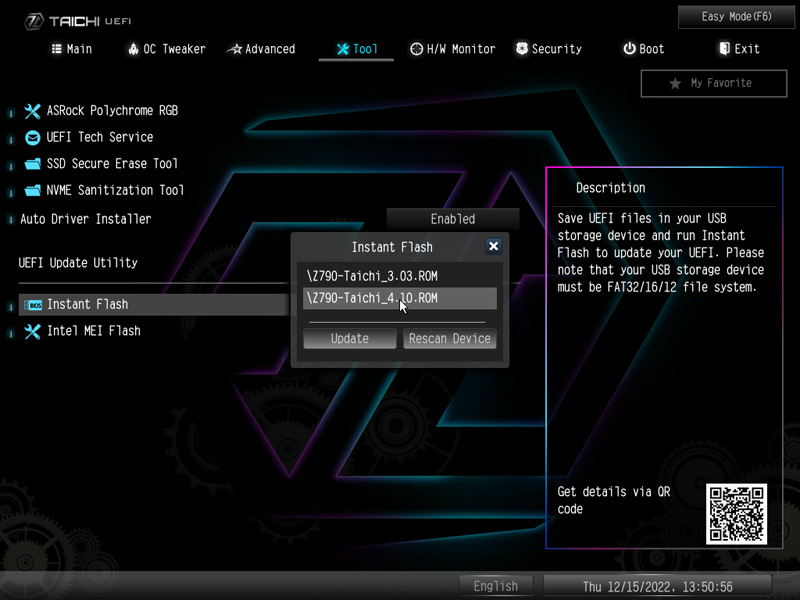Screen dimensions: 800x600
Task: Open the Advanced tab
Action: coord(261,49)
